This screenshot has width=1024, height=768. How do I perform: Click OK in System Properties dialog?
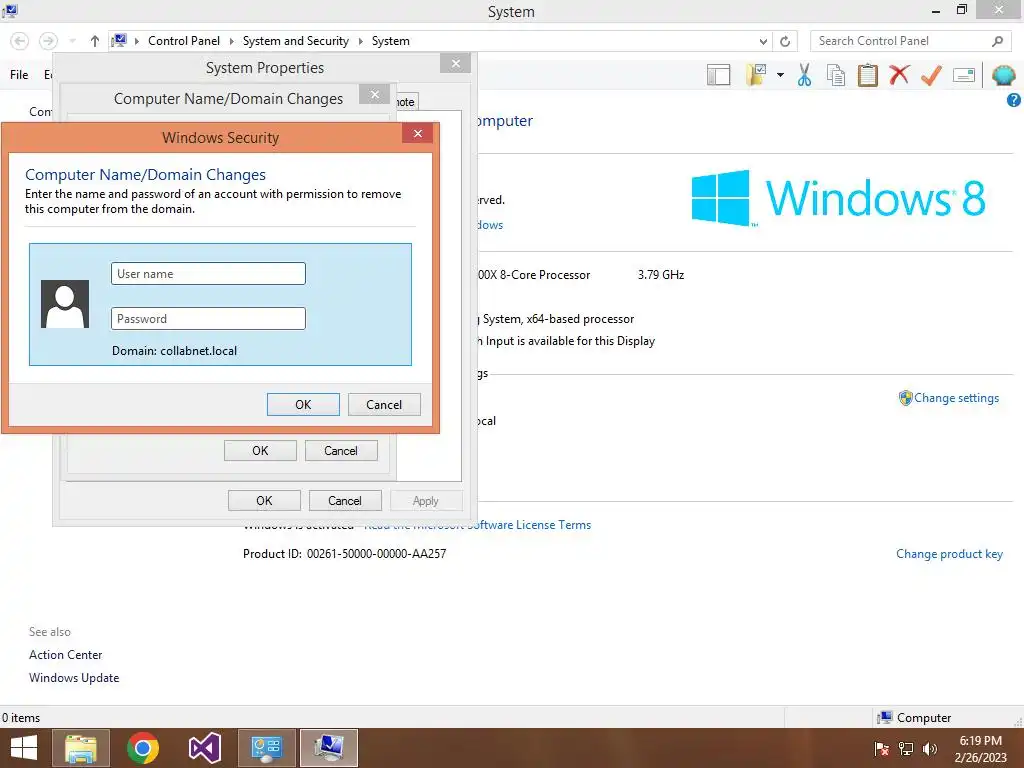[x=264, y=501]
